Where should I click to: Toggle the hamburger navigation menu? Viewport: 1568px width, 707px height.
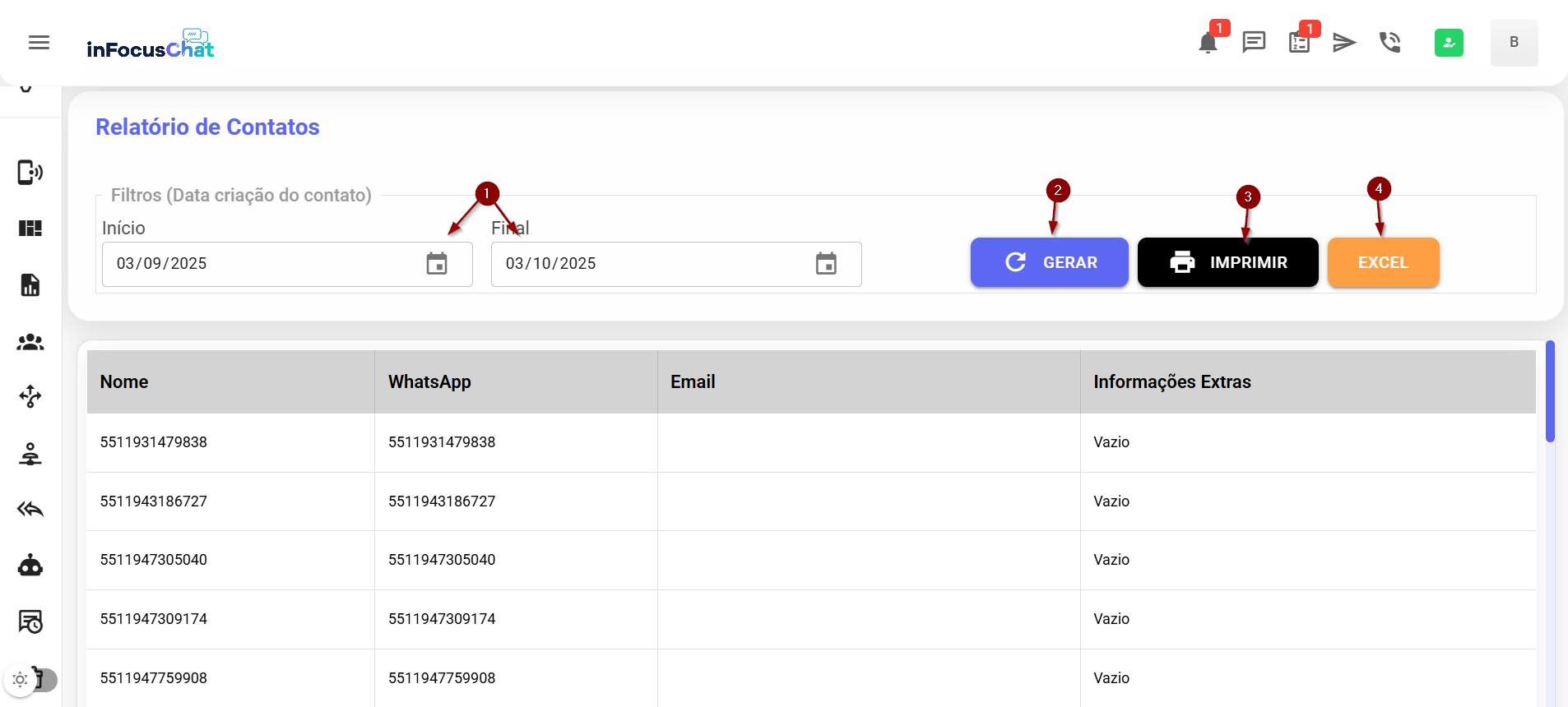(x=39, y=43)
